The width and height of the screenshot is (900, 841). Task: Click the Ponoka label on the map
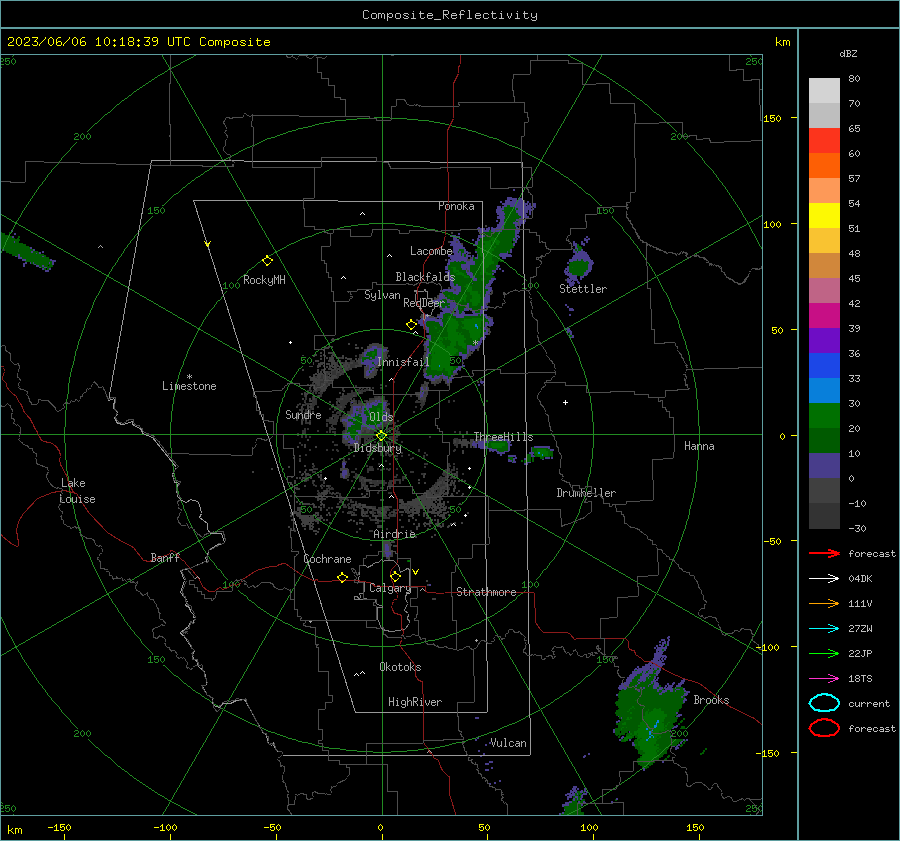tap(456, 206)
